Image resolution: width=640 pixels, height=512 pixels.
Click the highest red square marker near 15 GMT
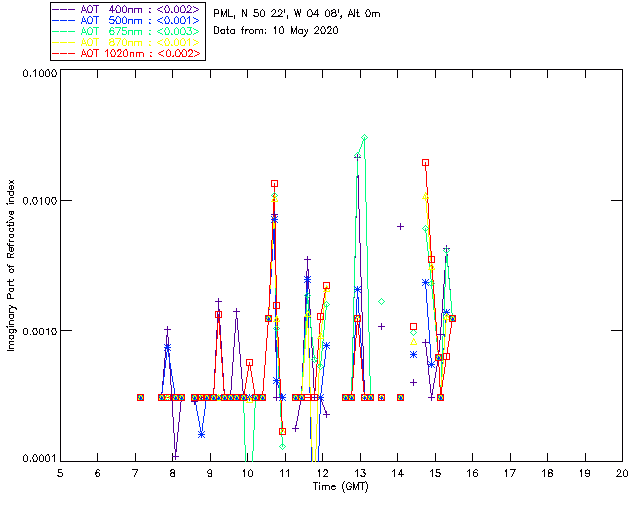point(425,162)
